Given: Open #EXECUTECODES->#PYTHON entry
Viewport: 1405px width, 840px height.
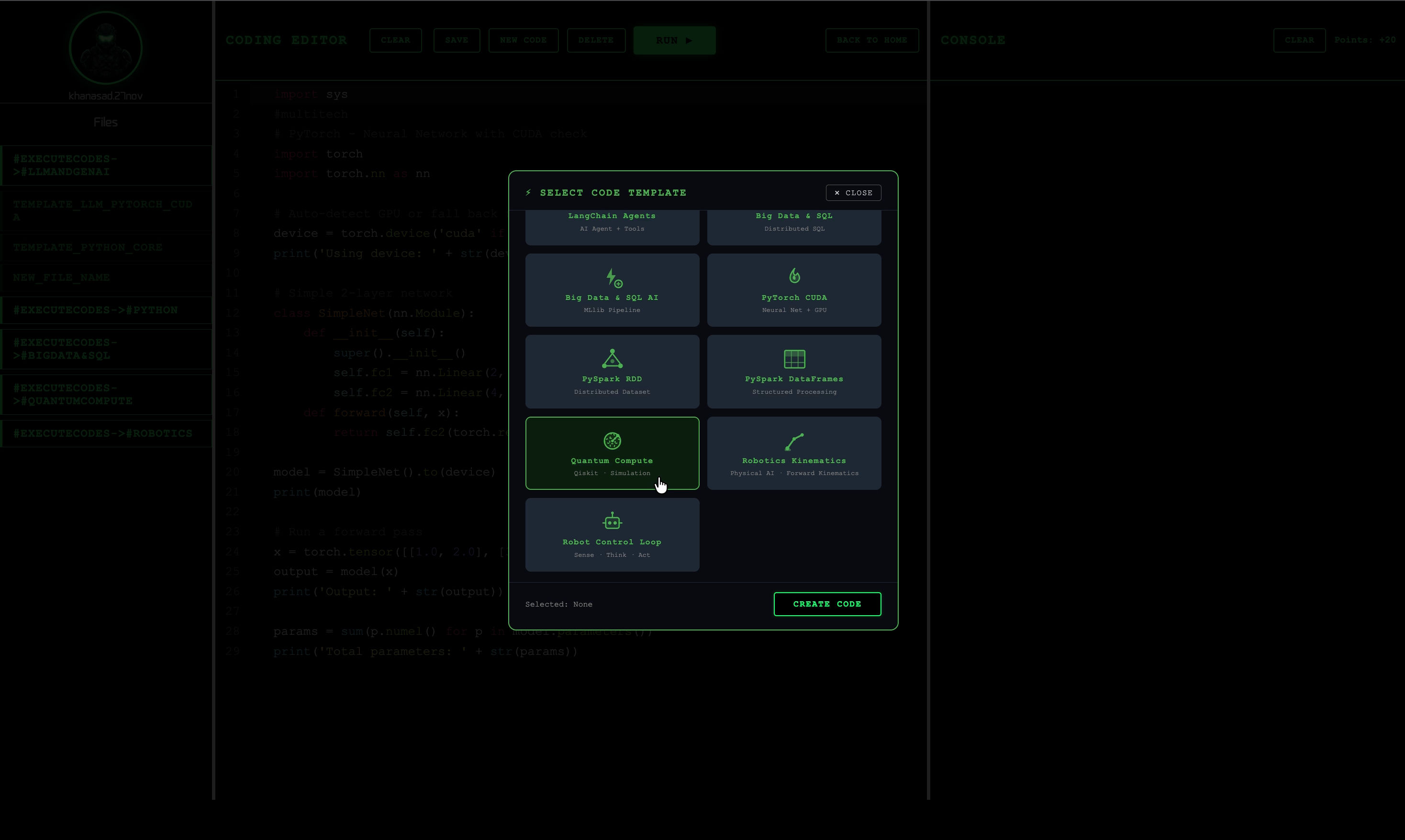Looking at the screenshot, I should pyautogui.click(x=106, y=310).
